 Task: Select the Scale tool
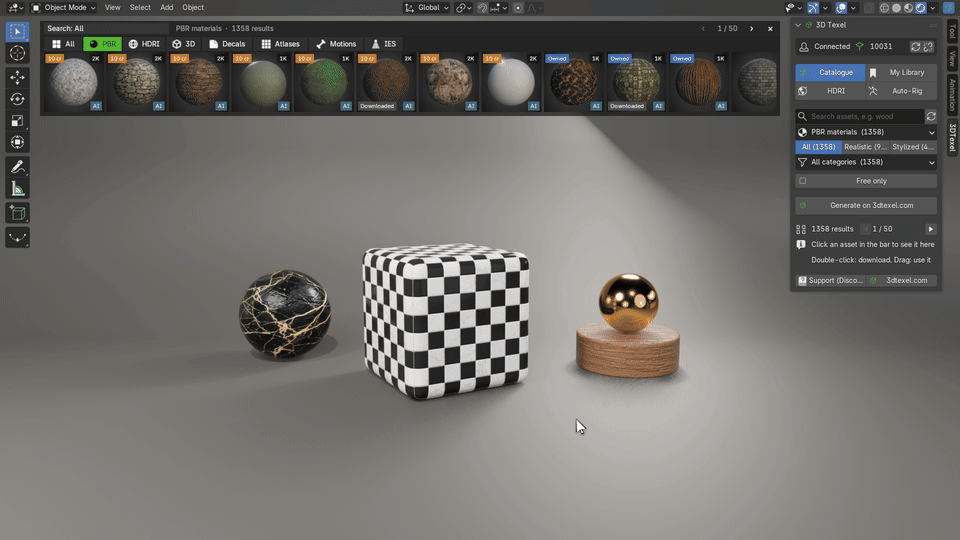(17, 121)
